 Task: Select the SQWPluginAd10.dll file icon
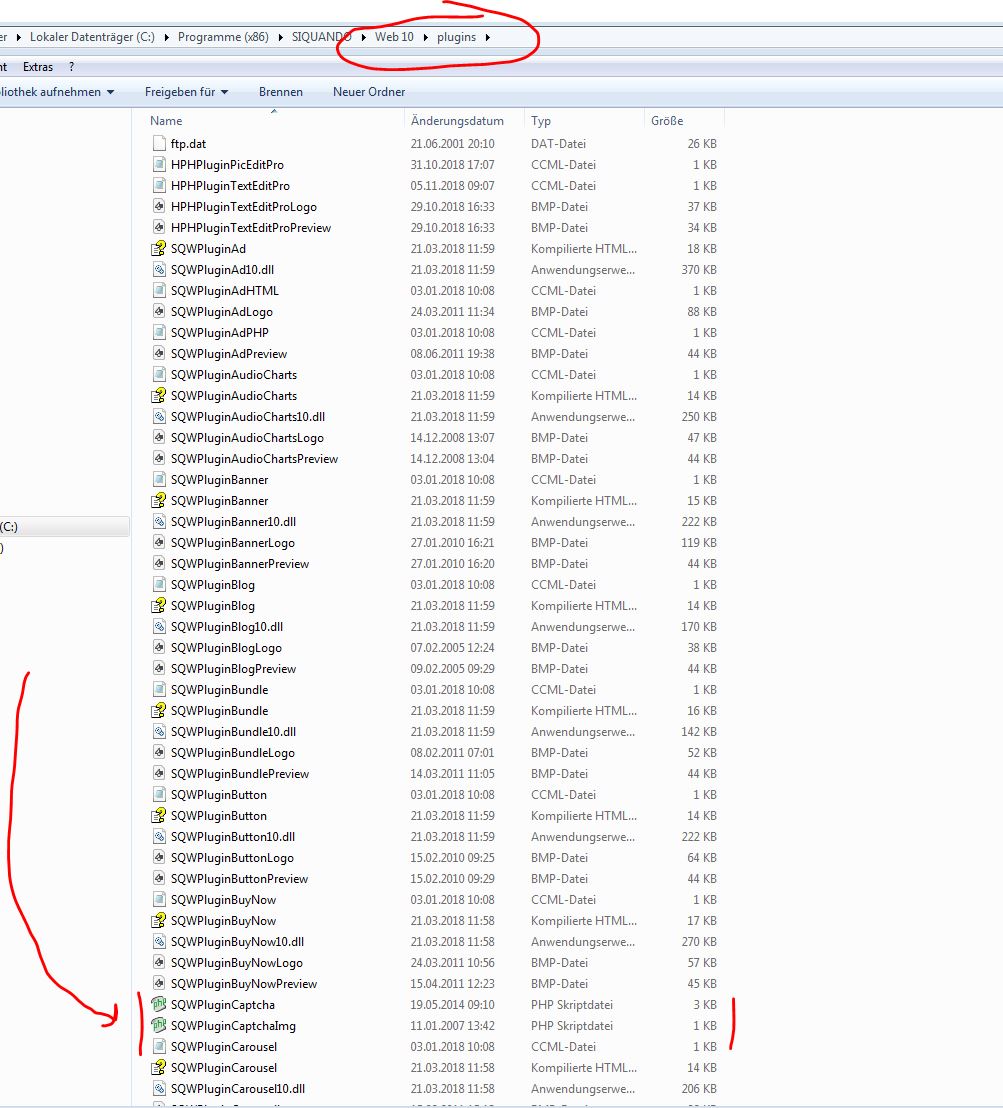(159, 270)
